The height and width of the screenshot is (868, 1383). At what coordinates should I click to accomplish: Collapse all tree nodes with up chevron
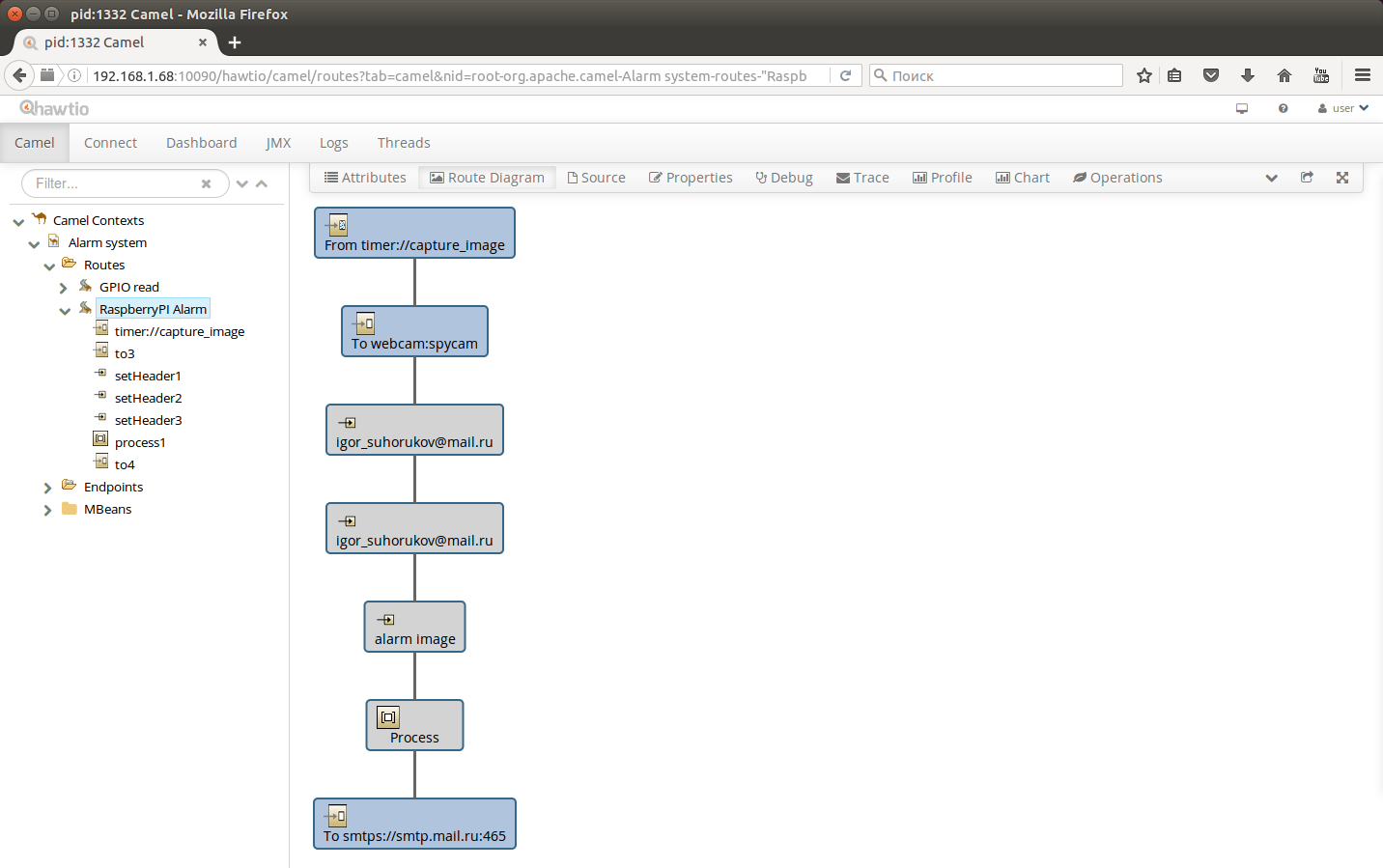tap(262, 183)
